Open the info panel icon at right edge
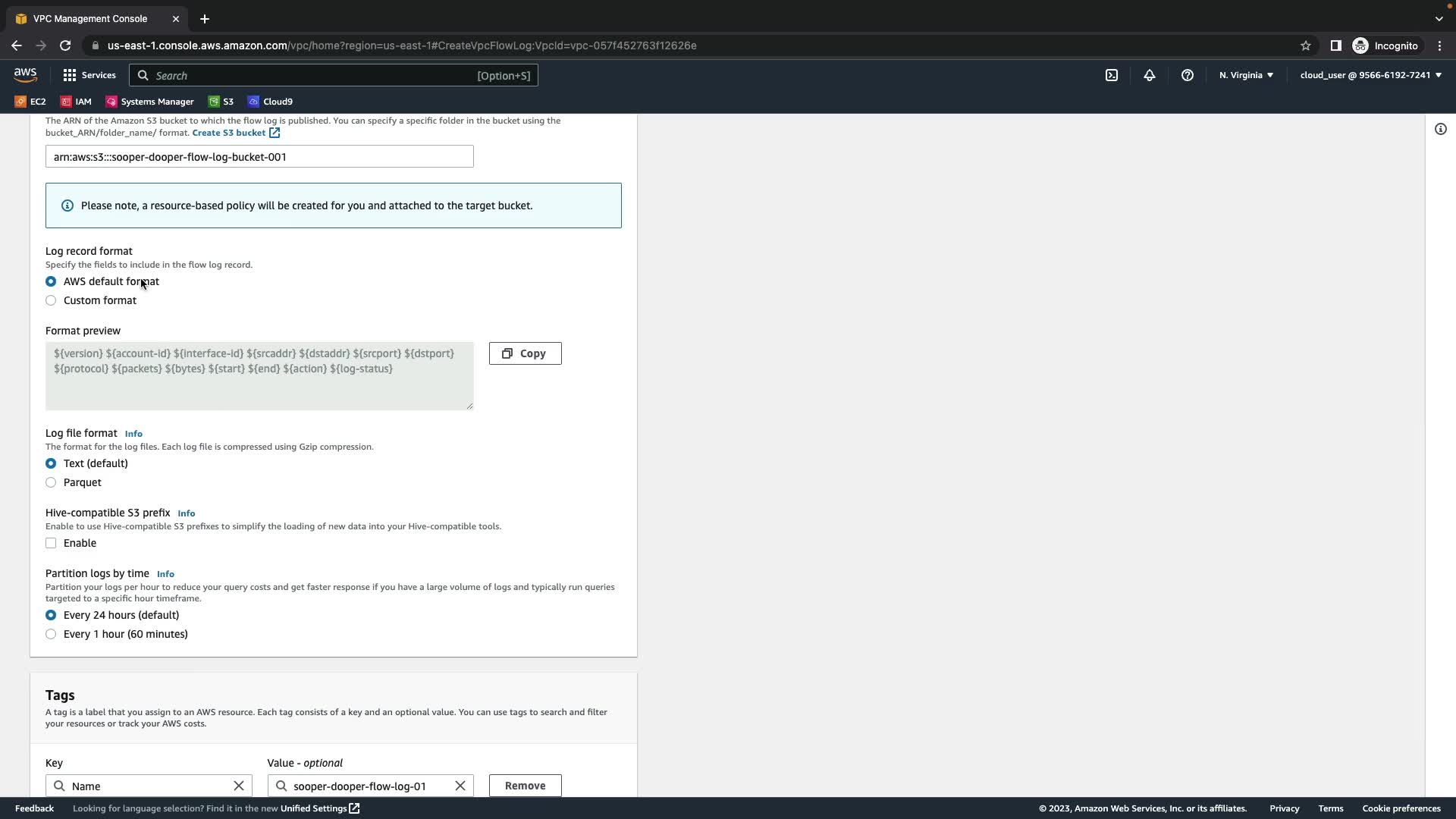Image resolution: width=1456 pixels, height=819 pixels. click(1441, 129)
